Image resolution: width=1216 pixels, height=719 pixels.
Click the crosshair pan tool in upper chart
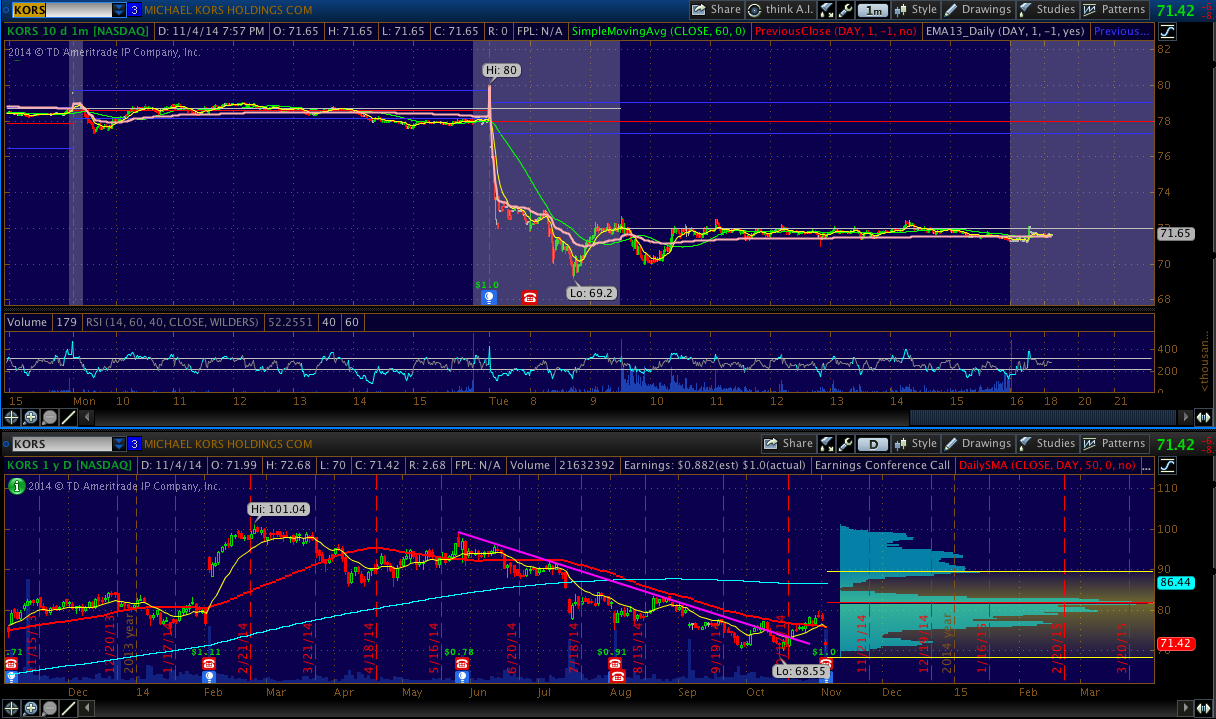13,417
